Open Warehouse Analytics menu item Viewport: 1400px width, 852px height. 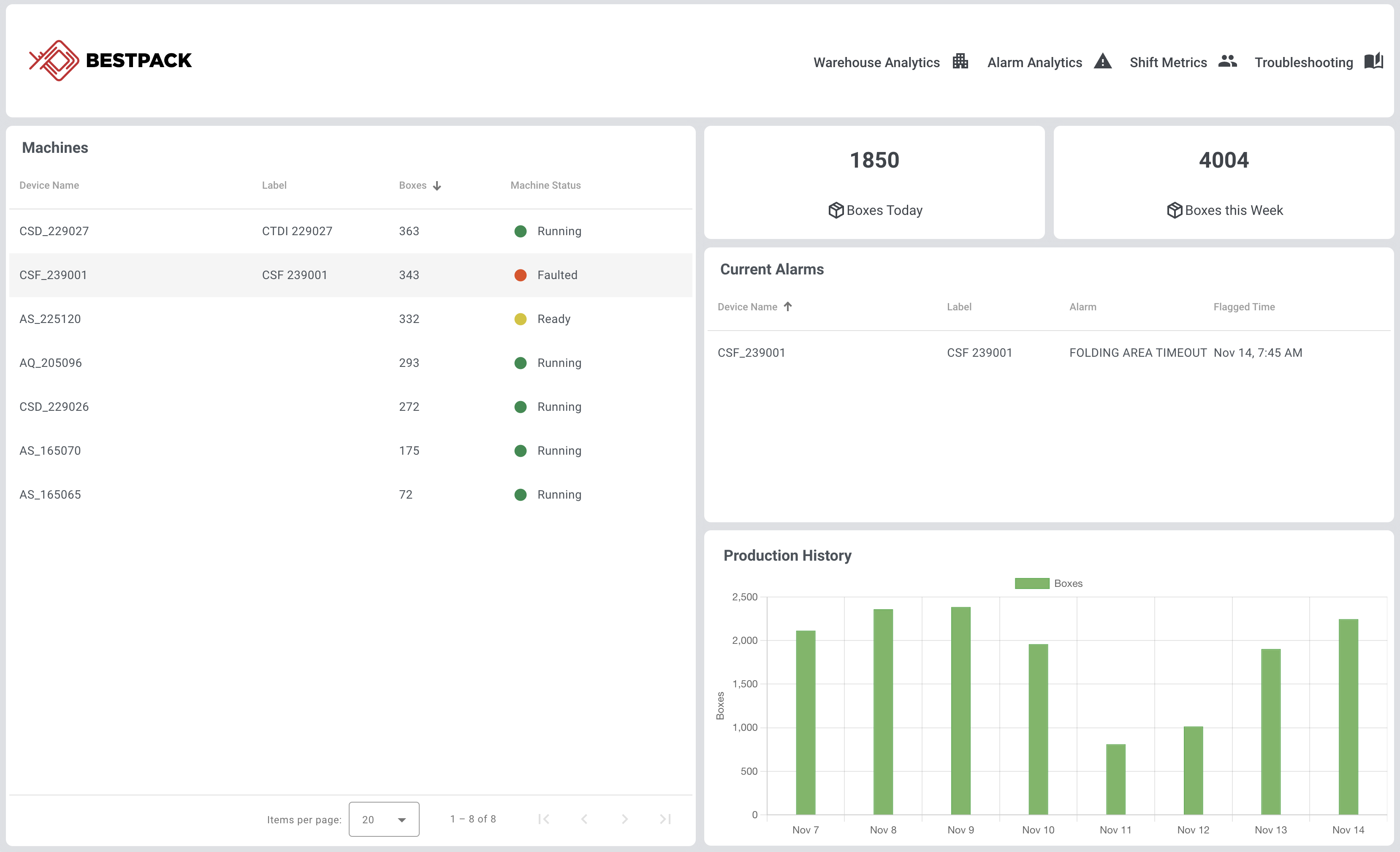[876, 62]
